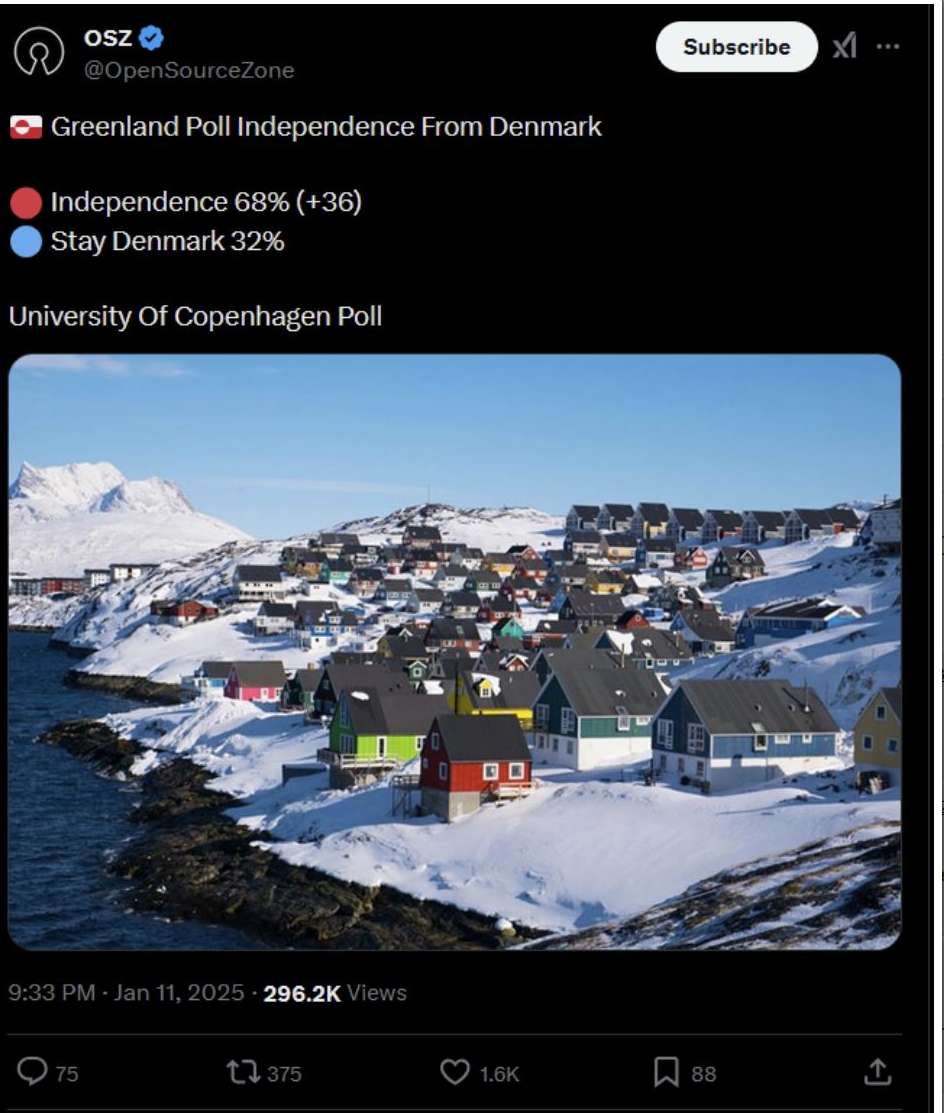This screenshot has height=1113, width=944.
Task: Click the Greenland flag emoji in the post
Action: (26, 127)
